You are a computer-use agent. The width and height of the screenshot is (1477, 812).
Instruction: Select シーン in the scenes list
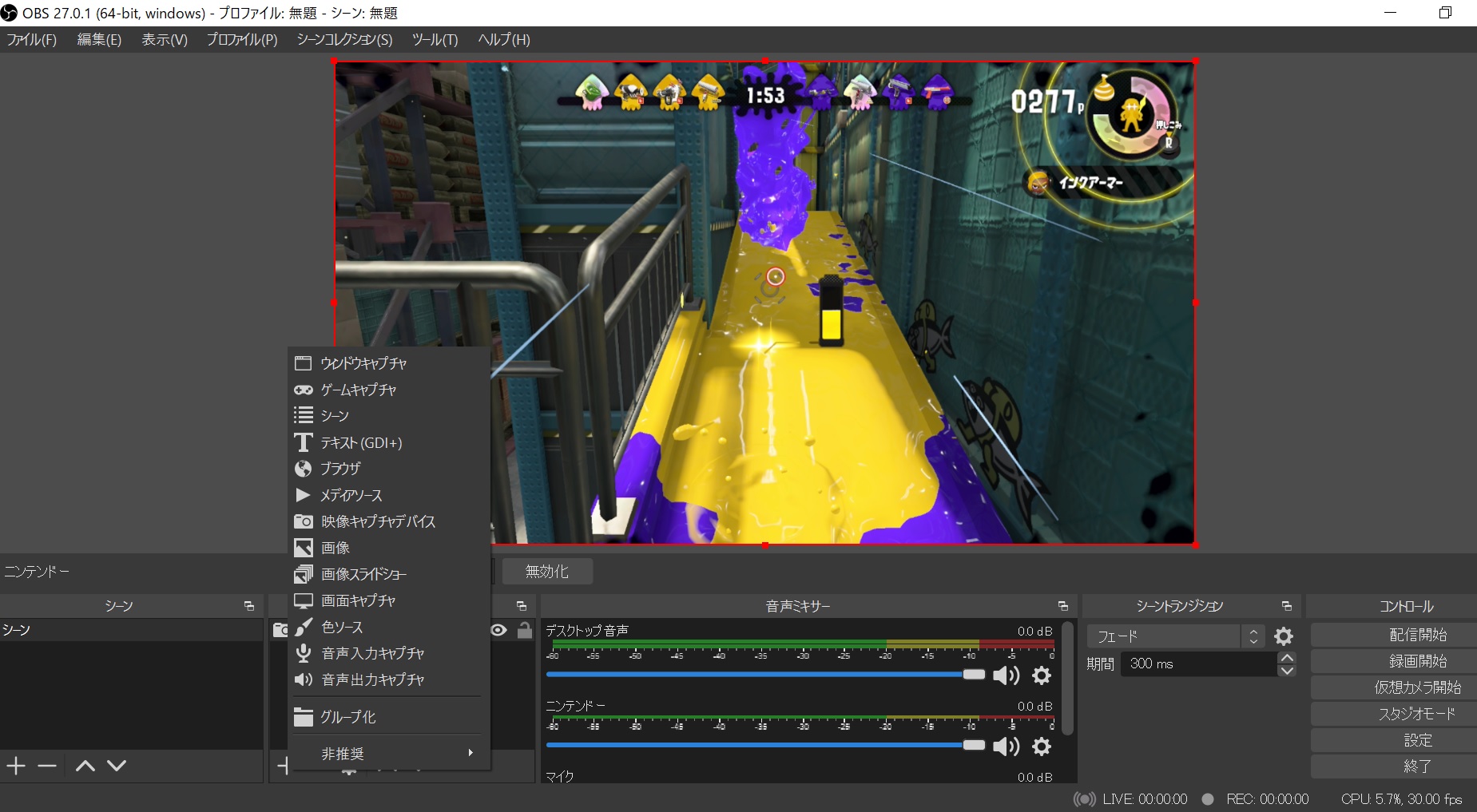pos(131,630)
